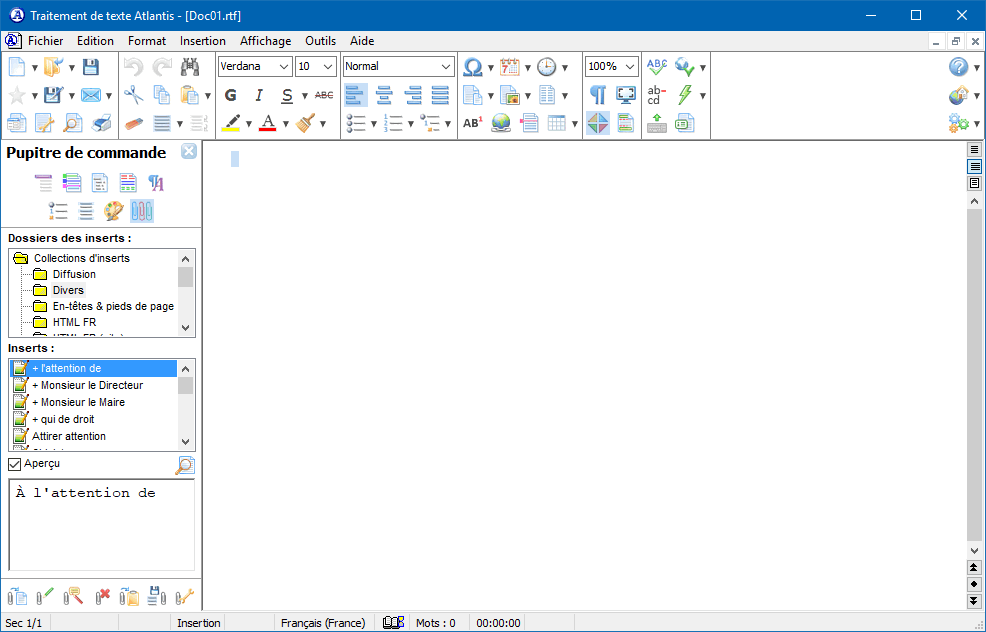Toggle center paragraph alignment

(384, 95)
